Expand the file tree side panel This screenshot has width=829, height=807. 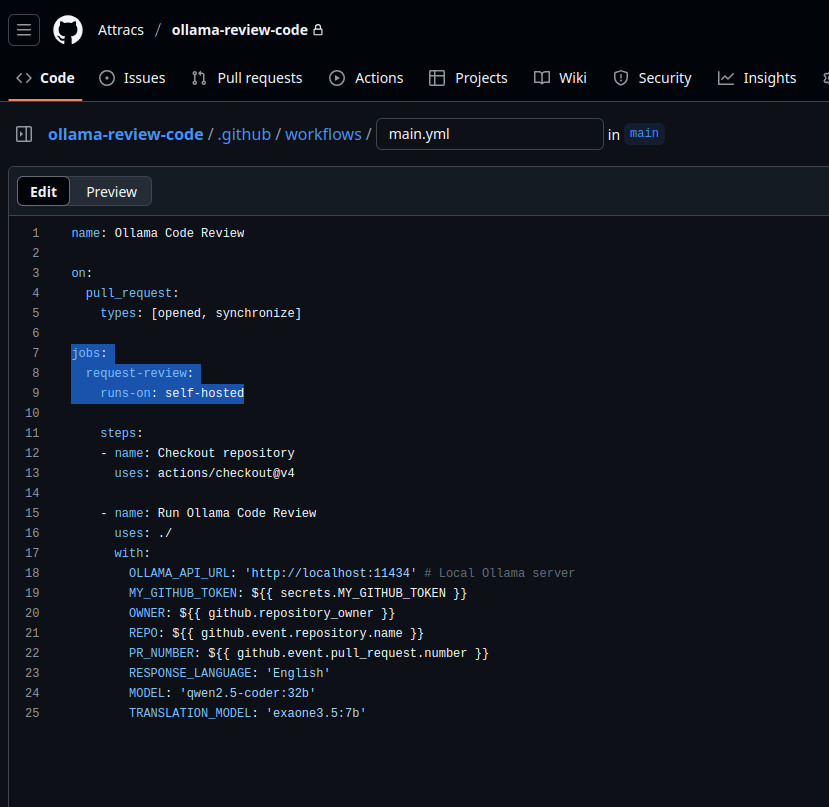24,134
